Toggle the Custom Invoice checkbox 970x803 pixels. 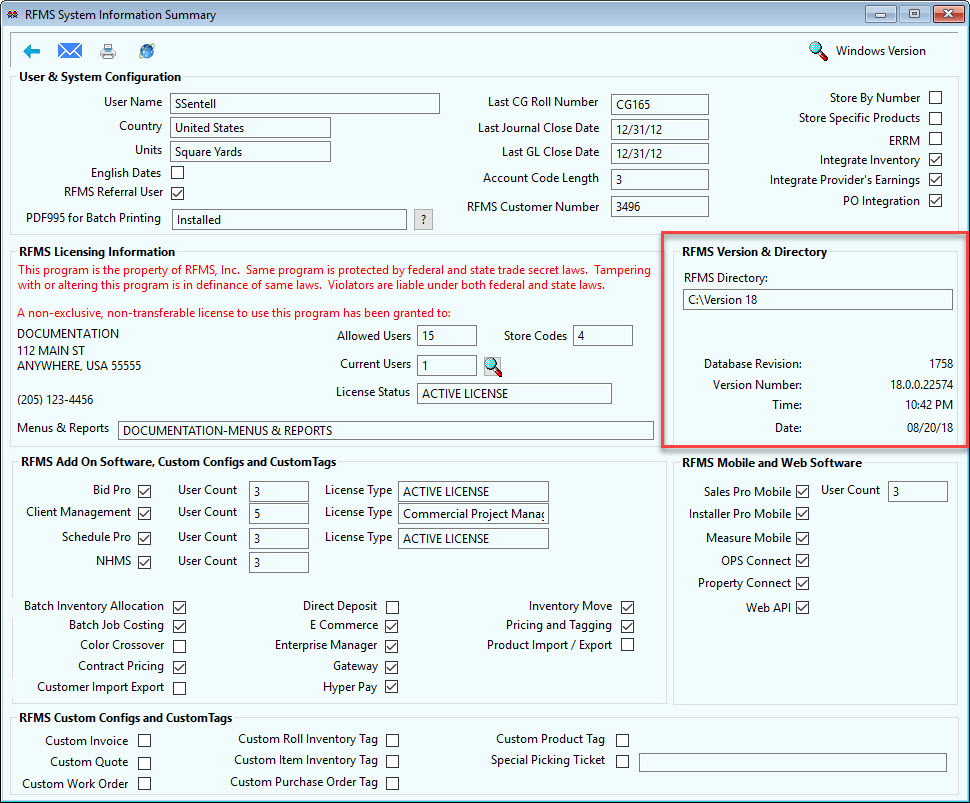pos(144,741)
